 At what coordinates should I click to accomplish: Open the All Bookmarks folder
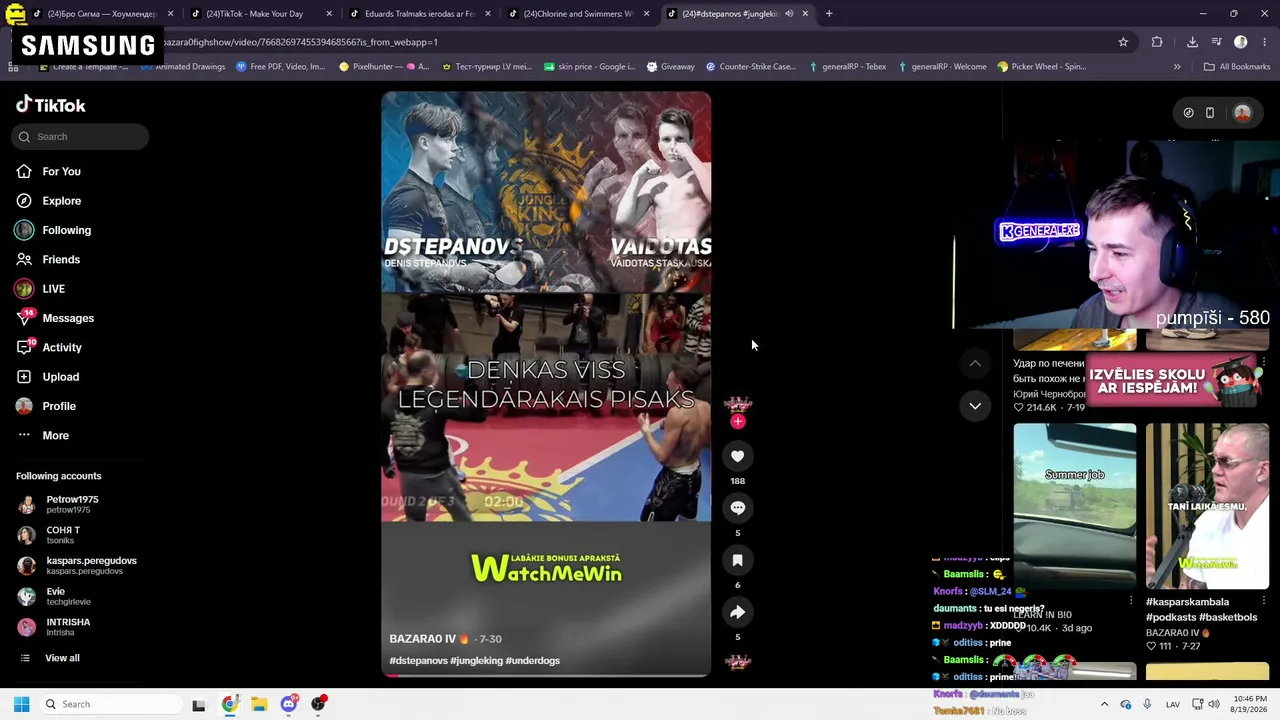point(1237,67)
